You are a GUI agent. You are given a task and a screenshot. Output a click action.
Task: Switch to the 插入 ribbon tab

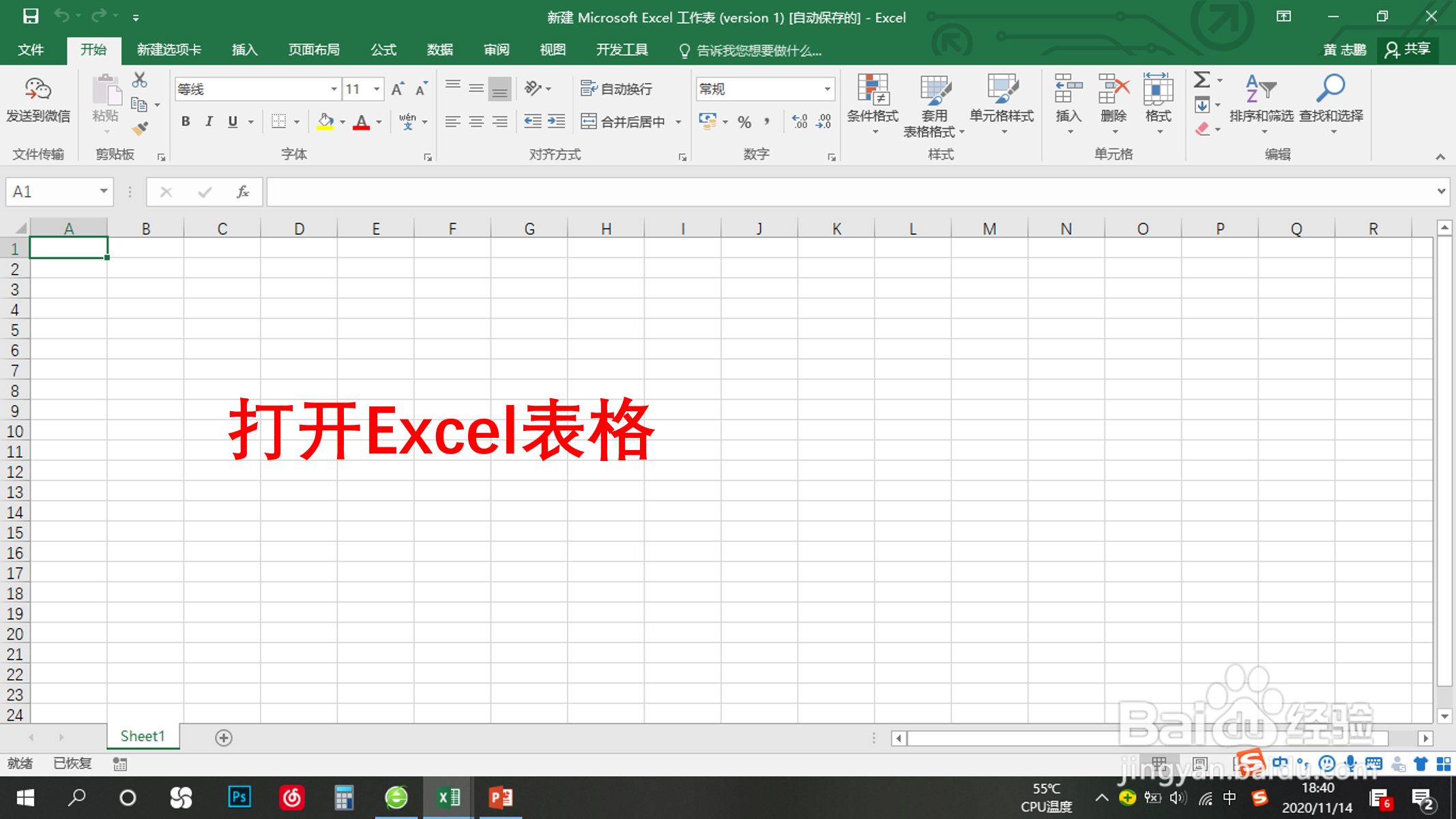244,50
